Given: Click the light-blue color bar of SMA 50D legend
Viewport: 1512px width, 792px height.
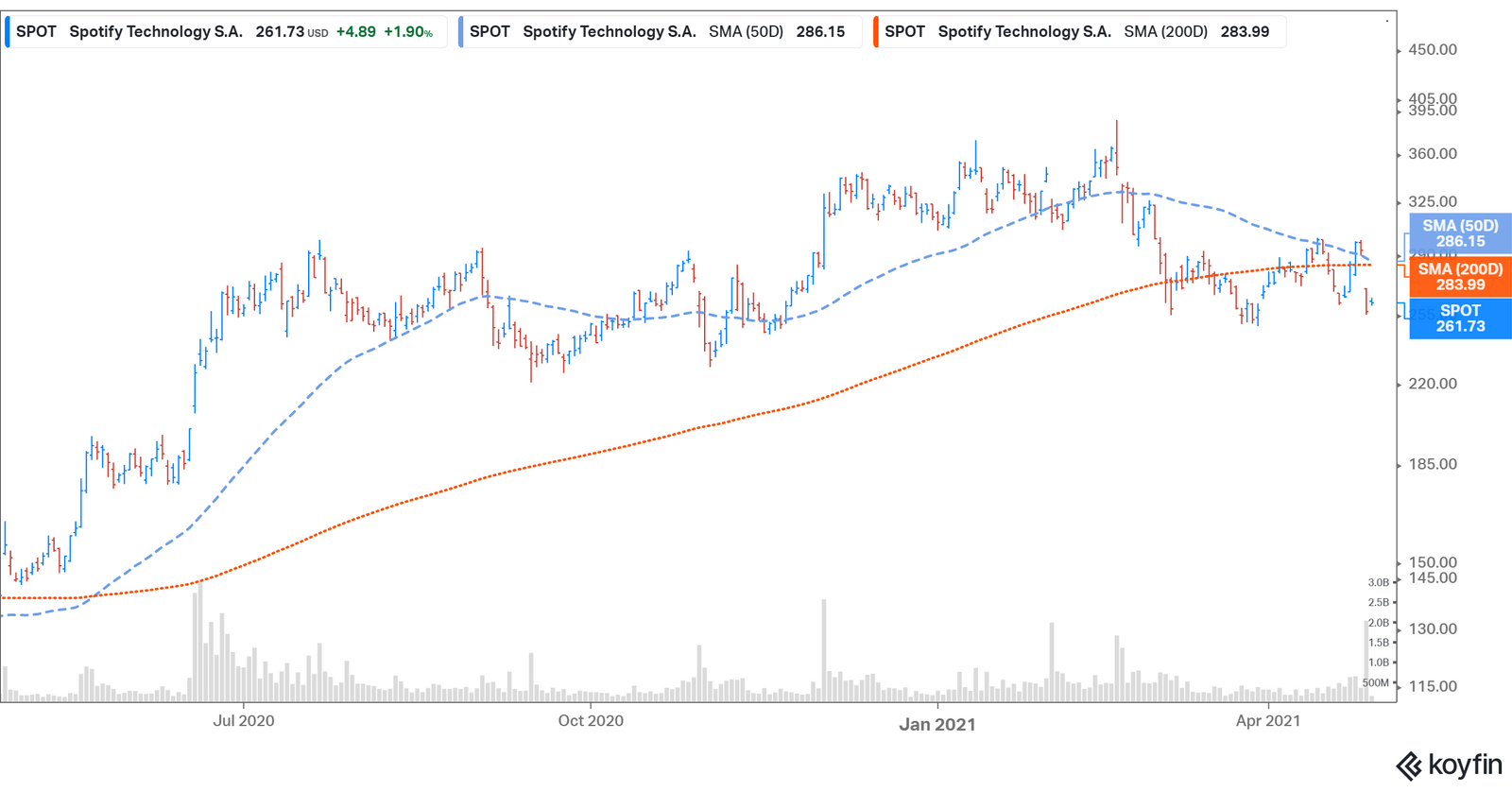Looking at the screenshot, I should (461, 31).
